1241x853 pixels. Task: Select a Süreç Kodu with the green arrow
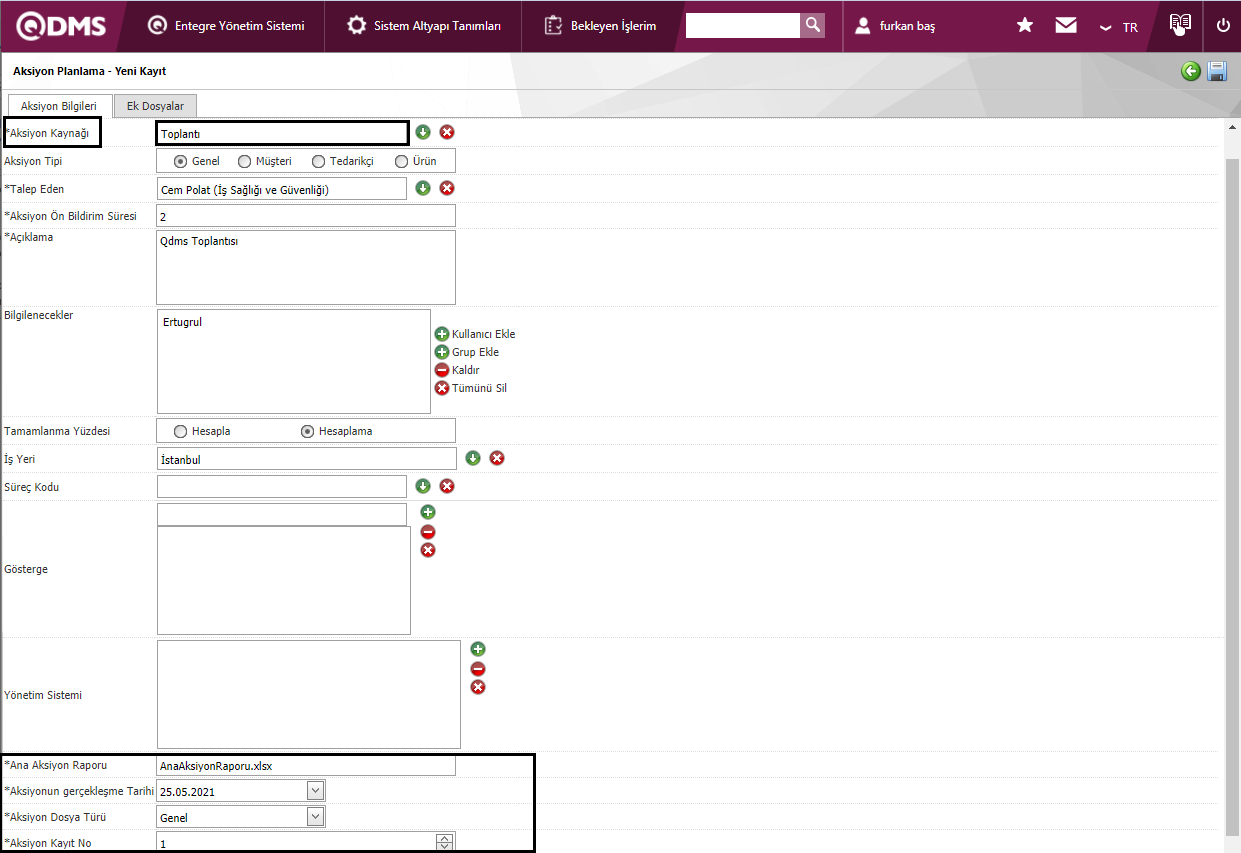click(x=423, y=486)
